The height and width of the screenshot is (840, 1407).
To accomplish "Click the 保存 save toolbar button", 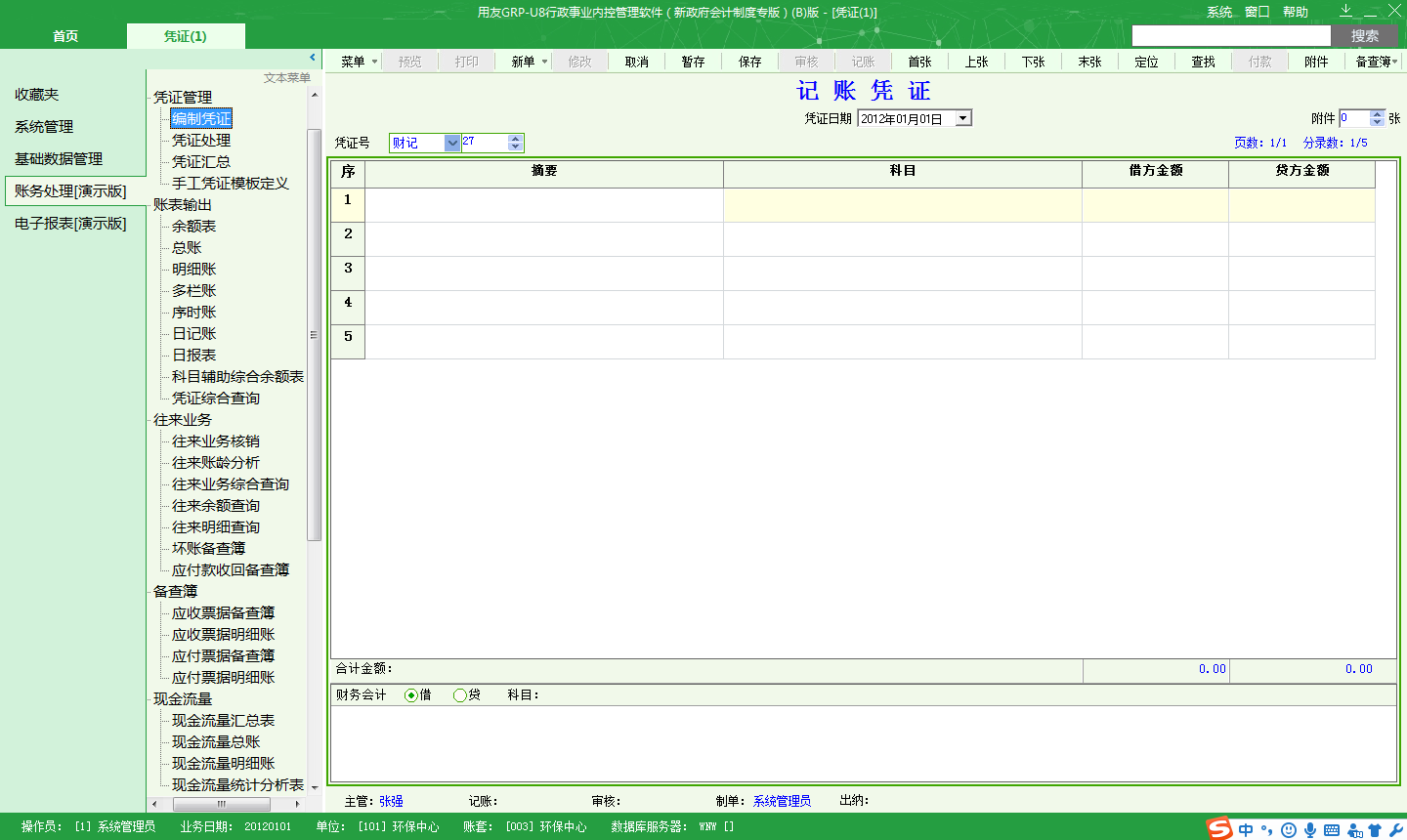I will pyautogui.click(x=749, y=62).
